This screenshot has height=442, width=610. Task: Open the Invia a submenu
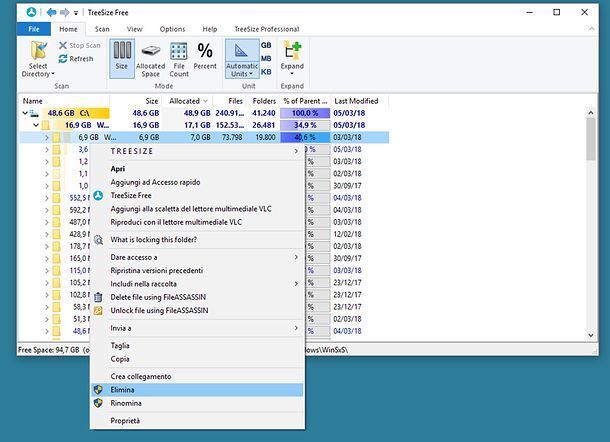coord(197,328)
